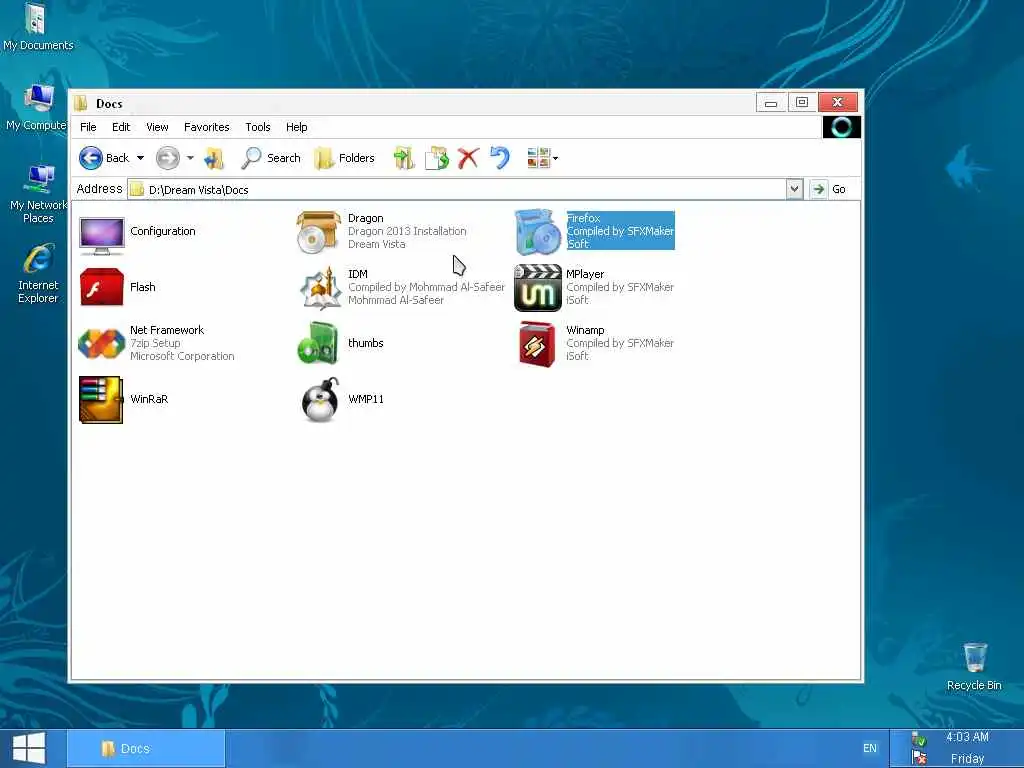Select the MPlayer clapperboard icon
The image size is (1024, 768).
point(537,287)
